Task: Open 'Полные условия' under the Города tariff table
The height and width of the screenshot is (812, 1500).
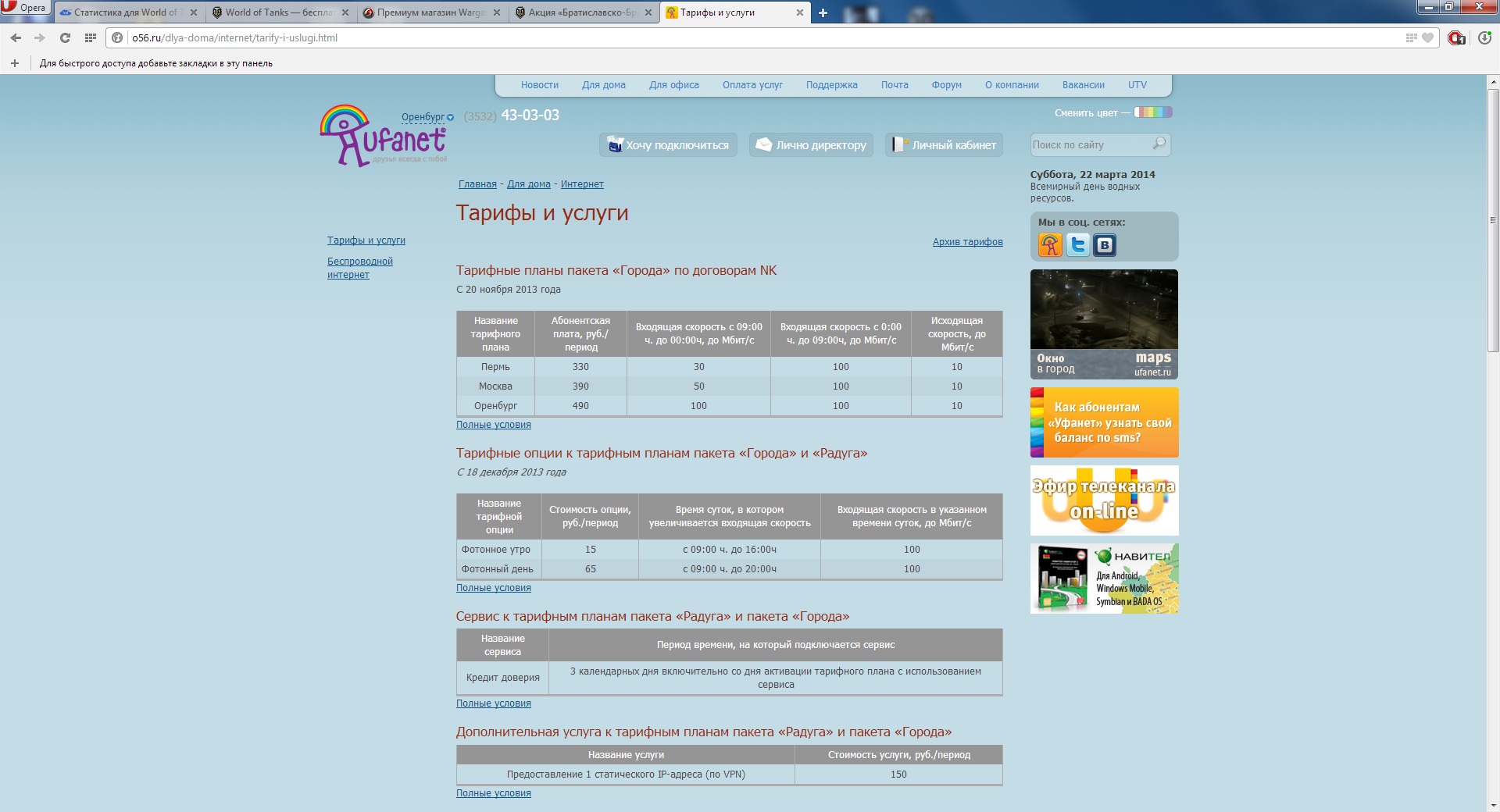Action: coord(494,425)
